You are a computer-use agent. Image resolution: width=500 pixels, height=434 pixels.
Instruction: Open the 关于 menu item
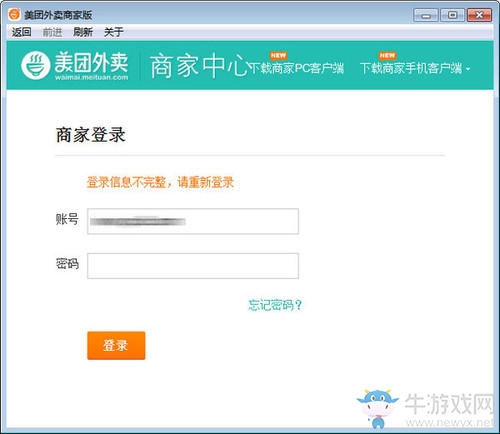[x=114, y=32]
